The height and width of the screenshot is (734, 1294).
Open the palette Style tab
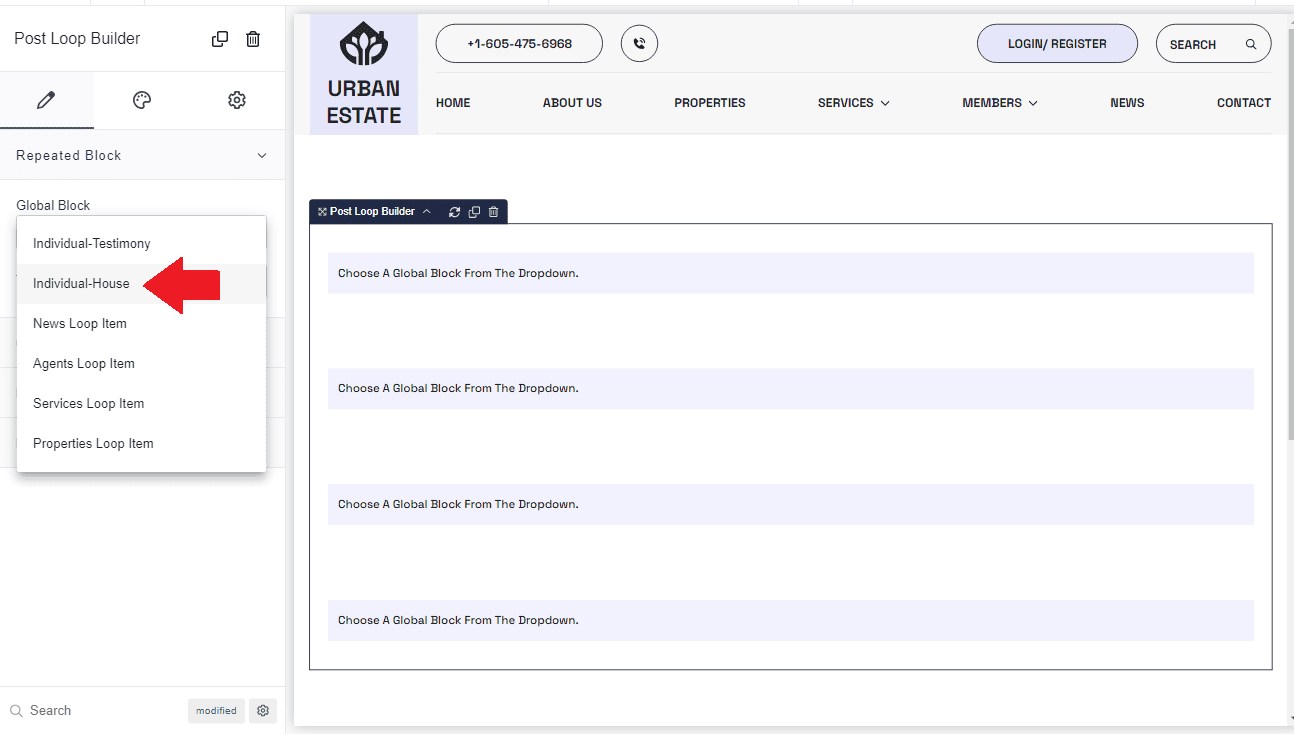pos(142,100)
